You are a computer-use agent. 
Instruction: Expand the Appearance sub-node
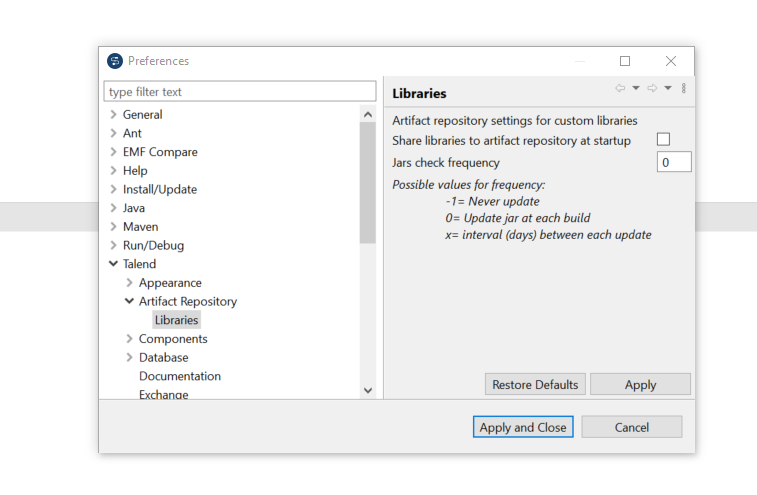click(129, 283)
